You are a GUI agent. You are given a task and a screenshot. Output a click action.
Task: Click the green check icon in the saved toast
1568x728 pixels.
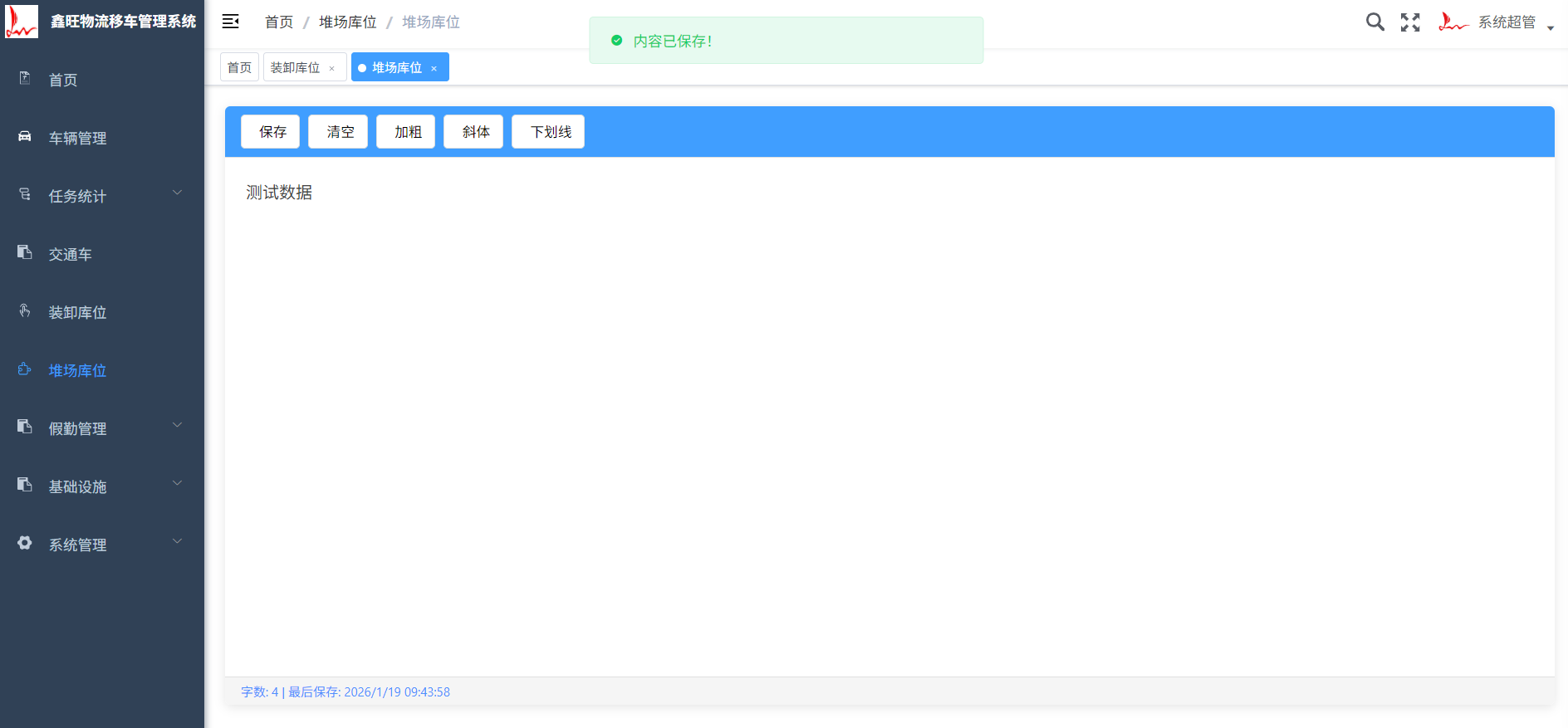(x=616, y=40)
